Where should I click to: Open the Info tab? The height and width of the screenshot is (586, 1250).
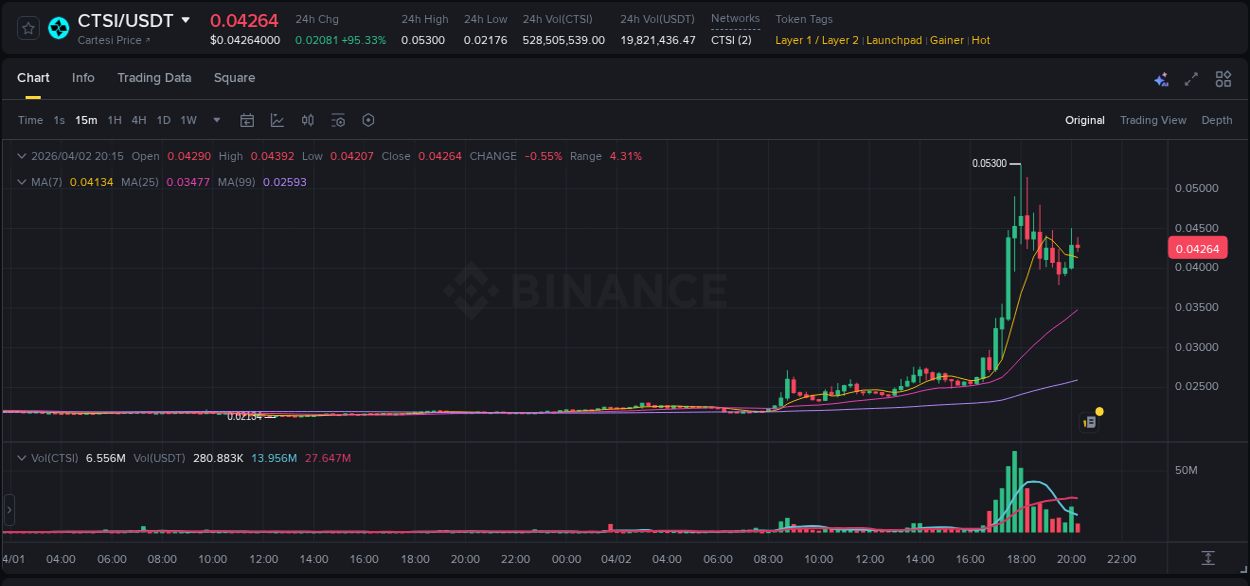pyautogui.click(x=83, y=78)
